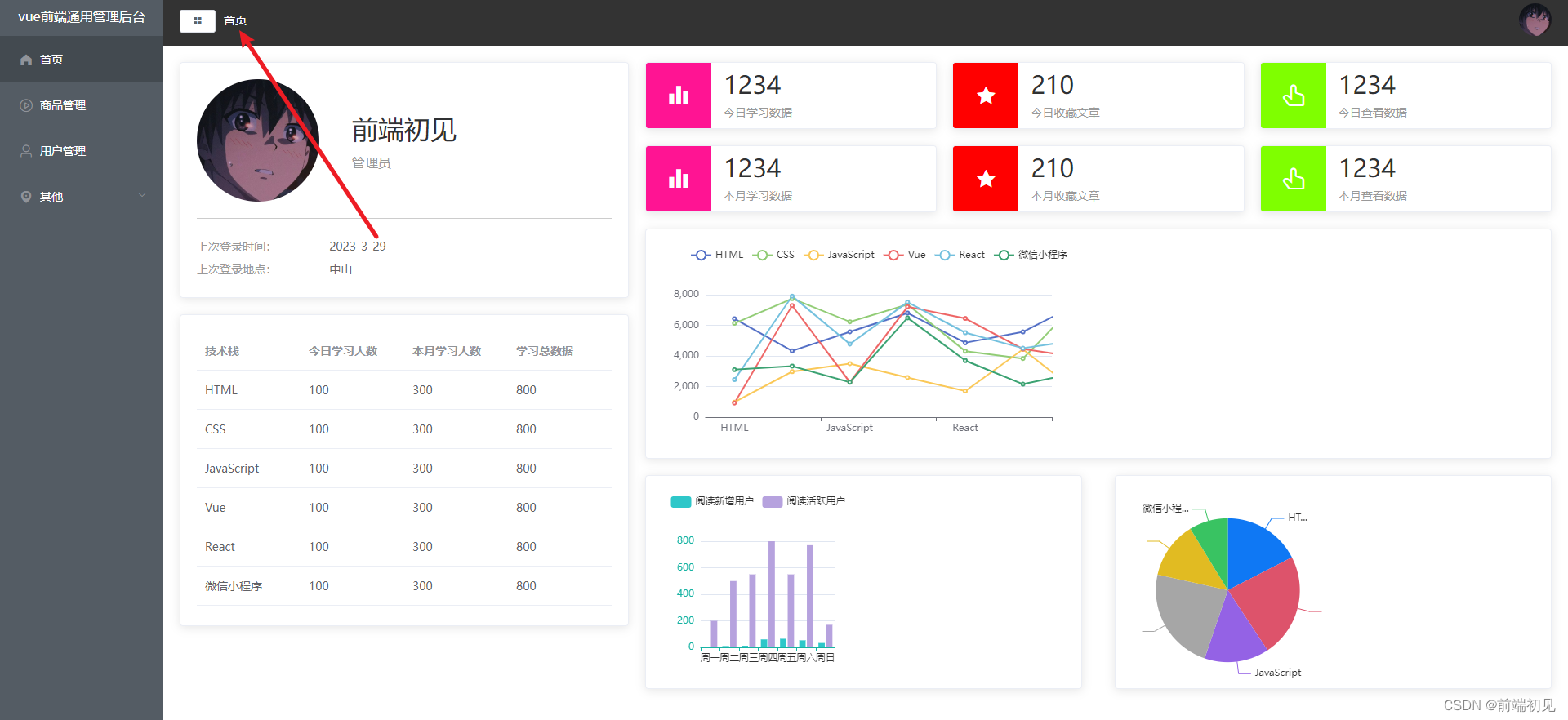Click pink bar-chart icon for 本月学习数据
Screen dimensions: 1568x720
pos(679,179)
